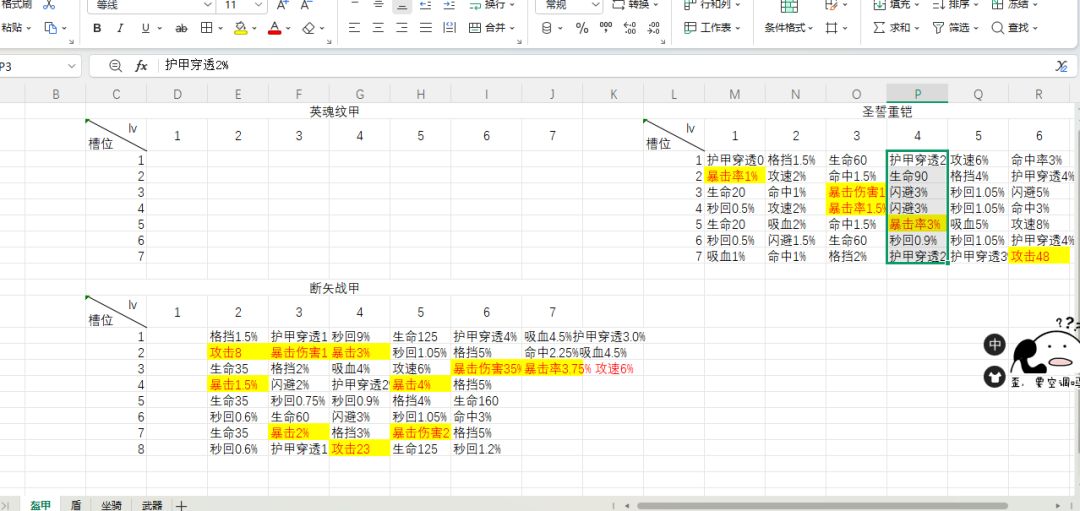Click the icon at formula bar's right end
The image size is (1080, 511).
1061,65
